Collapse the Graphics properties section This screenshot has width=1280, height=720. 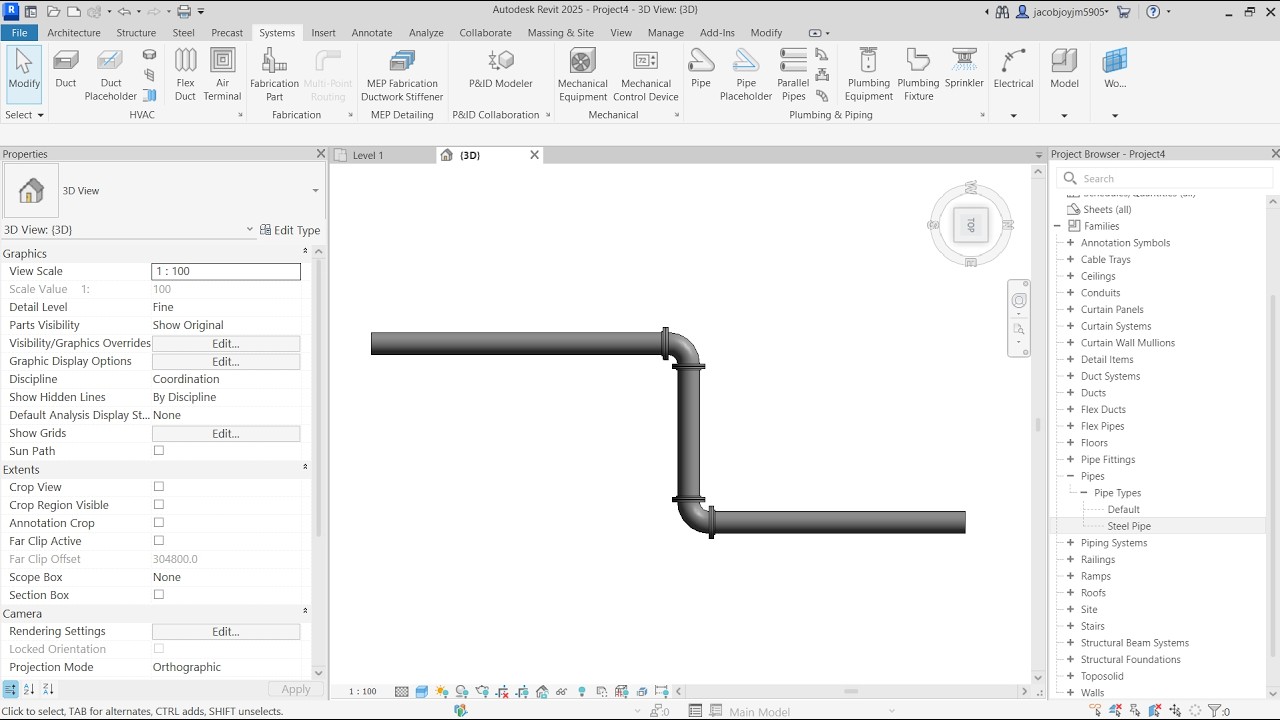[305, 251]
